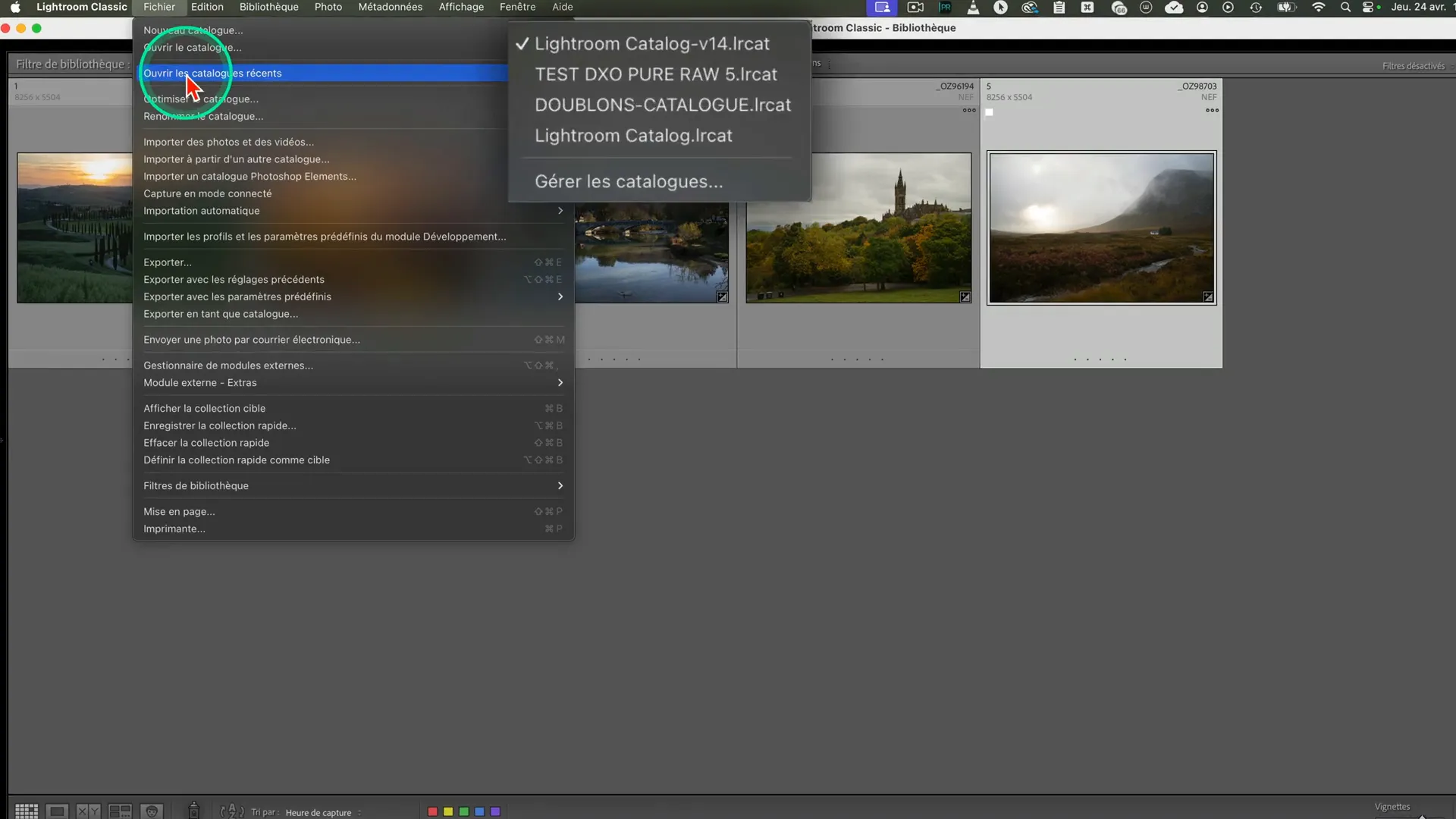Open the Fenêtre menu
Screen dimensions: 1456x819
tap(517, 7)
